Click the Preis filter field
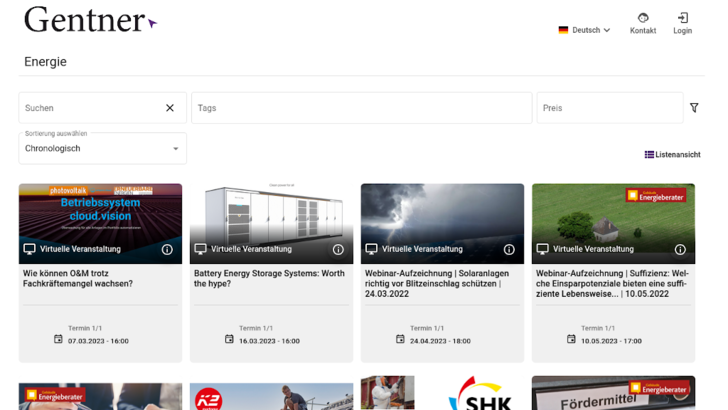 (x=608, y=108)
